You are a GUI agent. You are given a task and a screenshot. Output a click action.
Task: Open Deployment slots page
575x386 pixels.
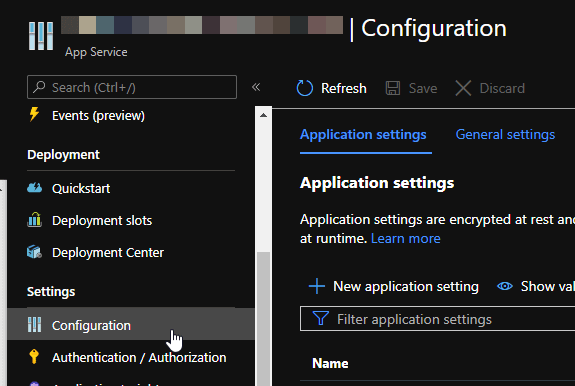click(x=102, y=221)
